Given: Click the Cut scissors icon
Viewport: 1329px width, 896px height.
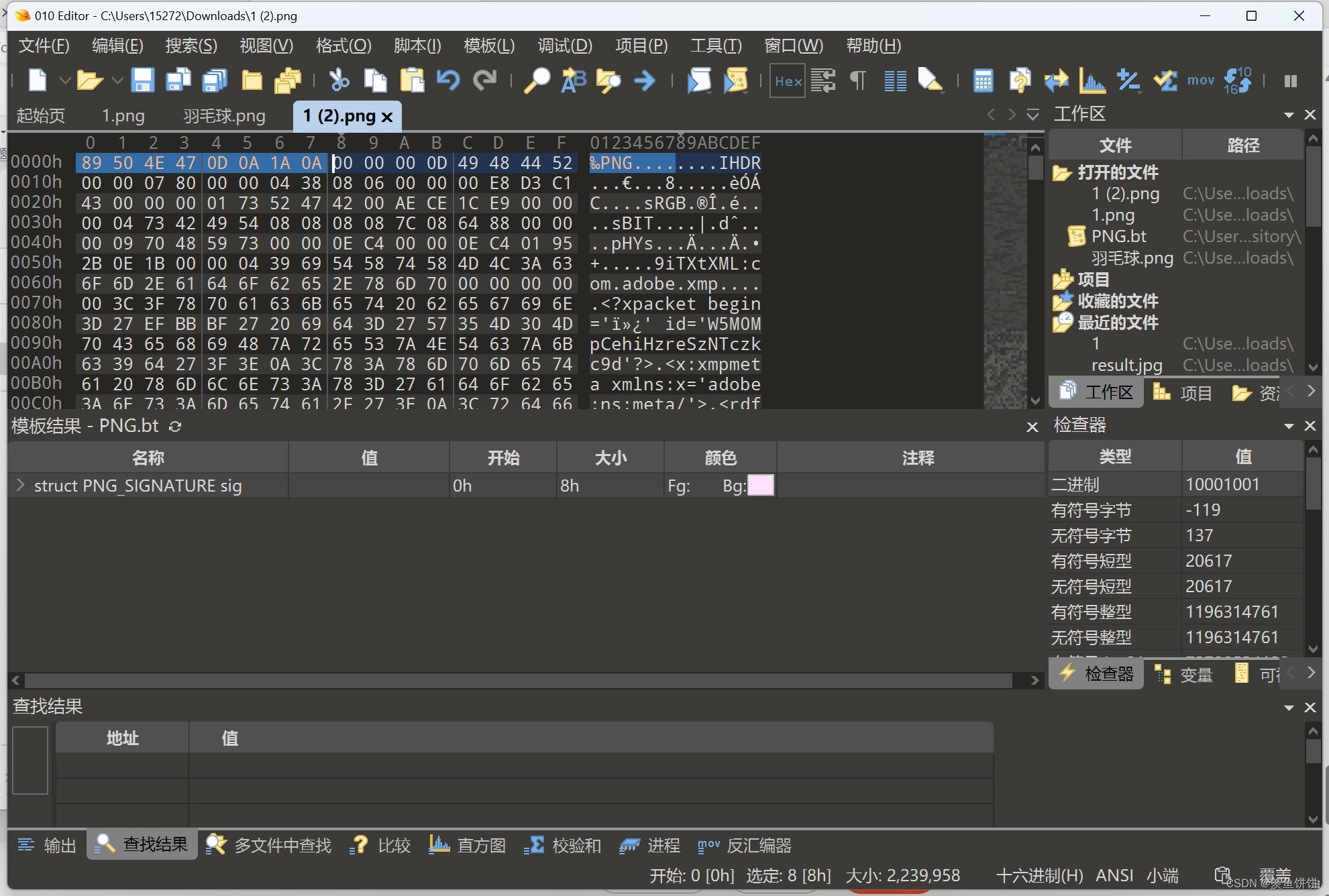Looking at the screenshot, I should [x=339, y=80].
